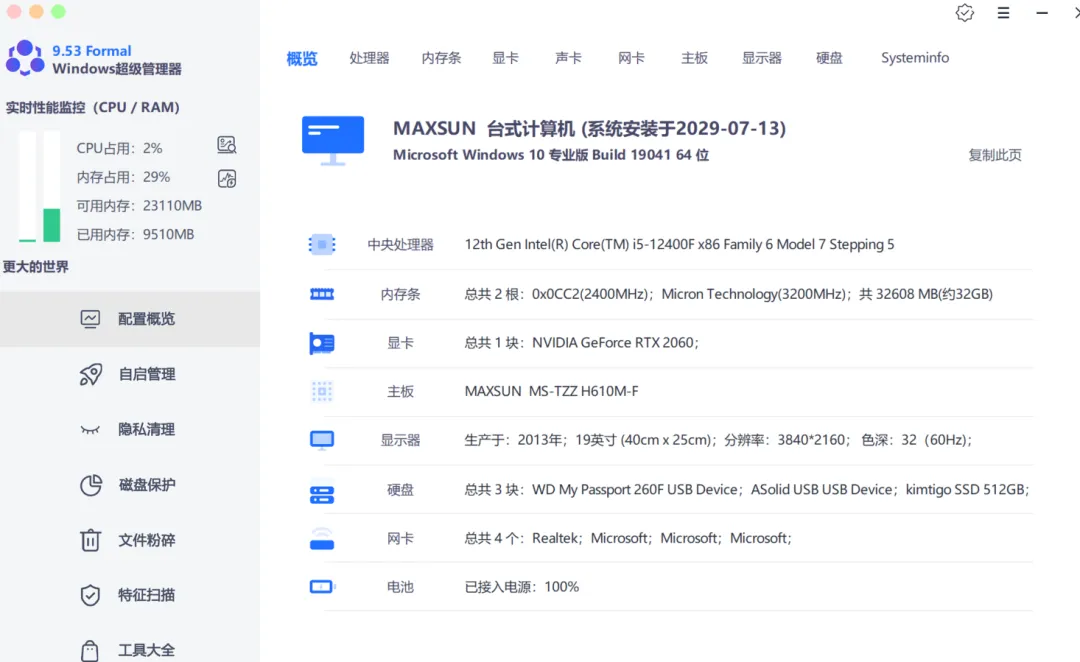Click the 特征扫描 shield icon
1080x662 pixels.
coord(90,595)
